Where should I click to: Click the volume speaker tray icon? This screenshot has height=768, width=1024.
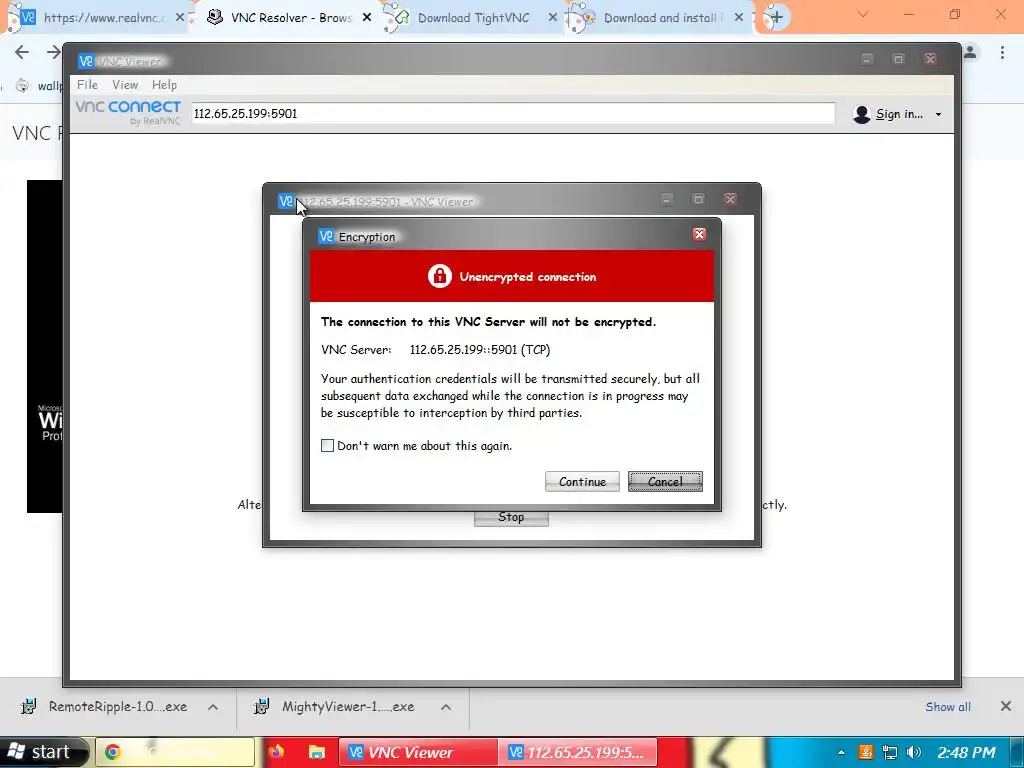pos(914,752)
